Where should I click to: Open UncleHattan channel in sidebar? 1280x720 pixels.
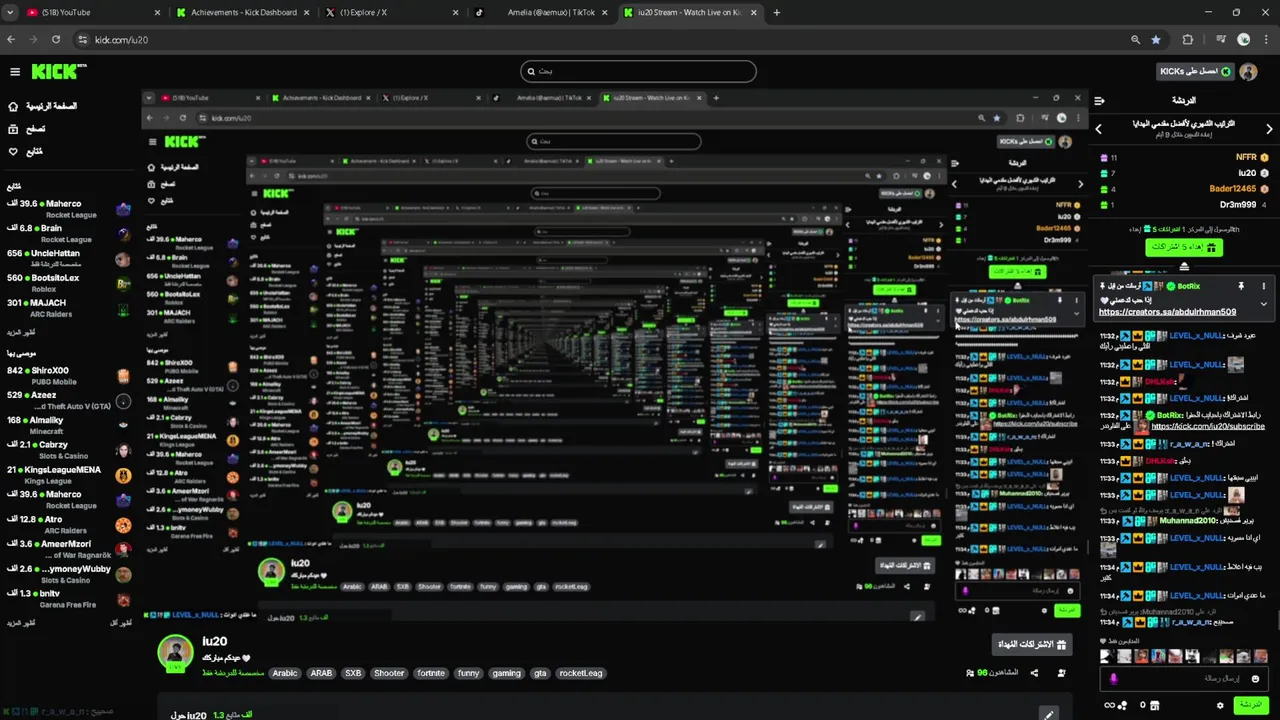[x=66, y=259]
